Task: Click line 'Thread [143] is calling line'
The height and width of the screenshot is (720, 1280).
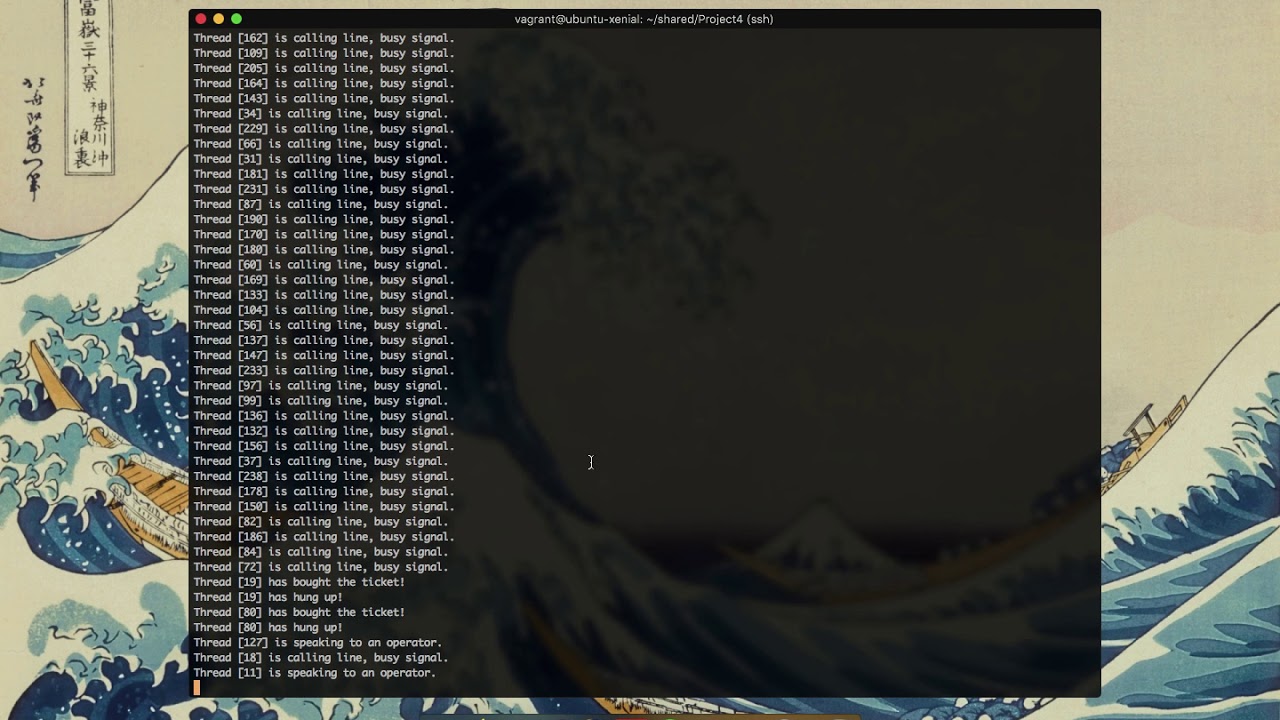Action: 324,98
